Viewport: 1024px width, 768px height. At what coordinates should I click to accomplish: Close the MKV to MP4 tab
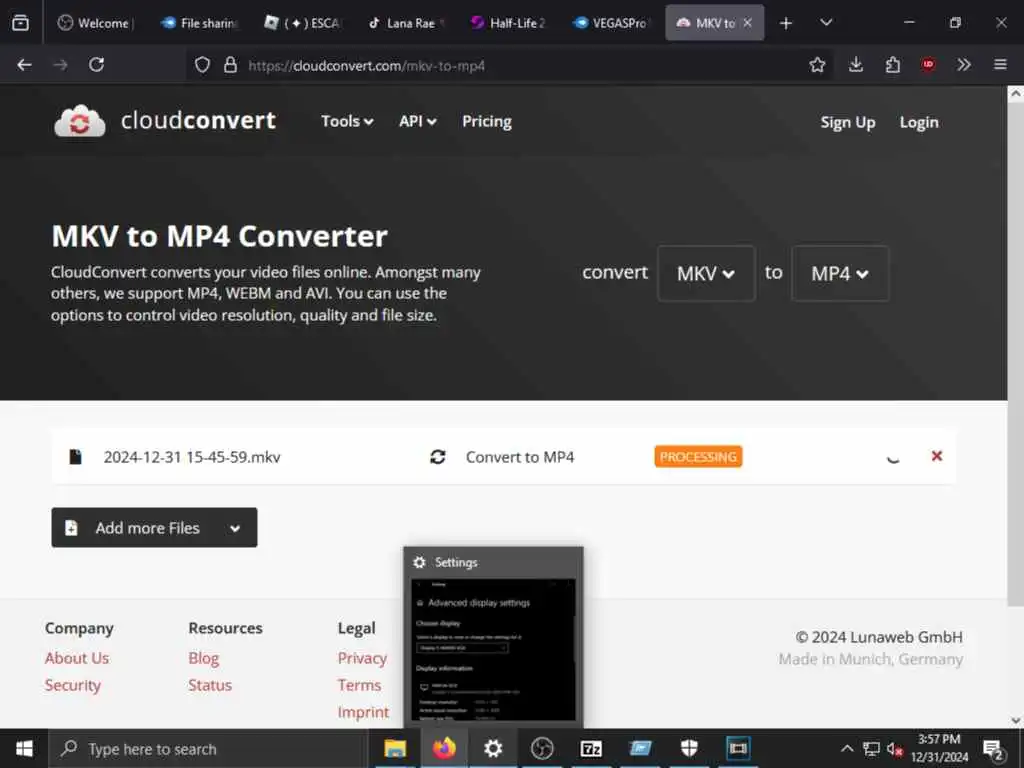tap(748, 23)
